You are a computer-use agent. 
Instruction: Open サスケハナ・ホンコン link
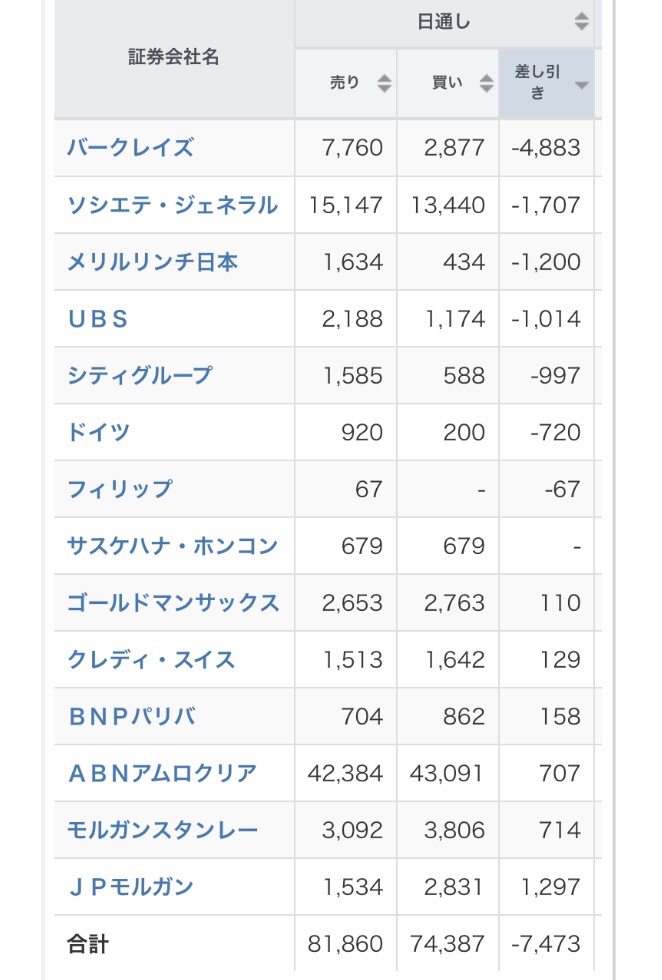172,546
